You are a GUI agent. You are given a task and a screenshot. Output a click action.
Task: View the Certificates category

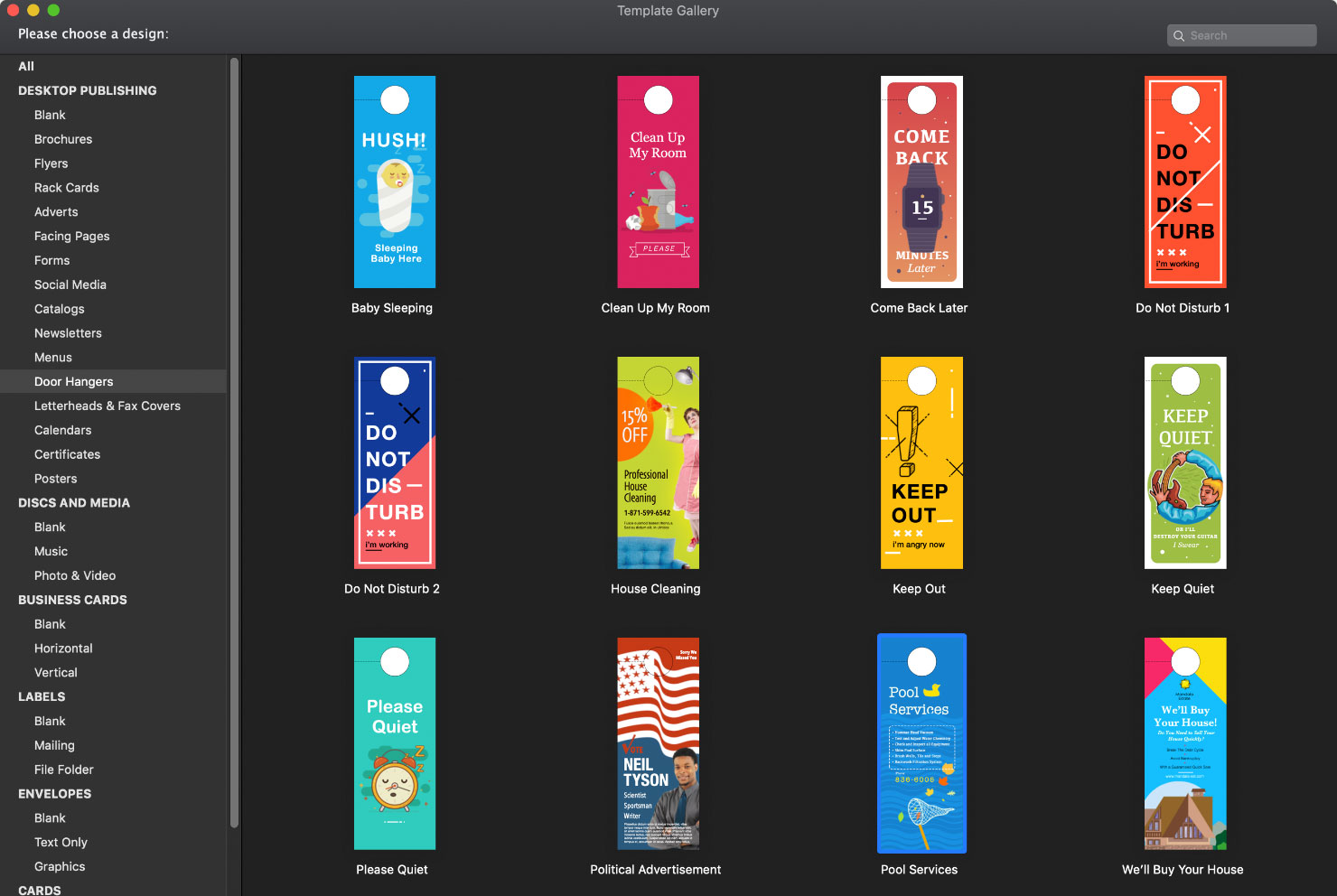pyautogui.click(x=67, y=454)
